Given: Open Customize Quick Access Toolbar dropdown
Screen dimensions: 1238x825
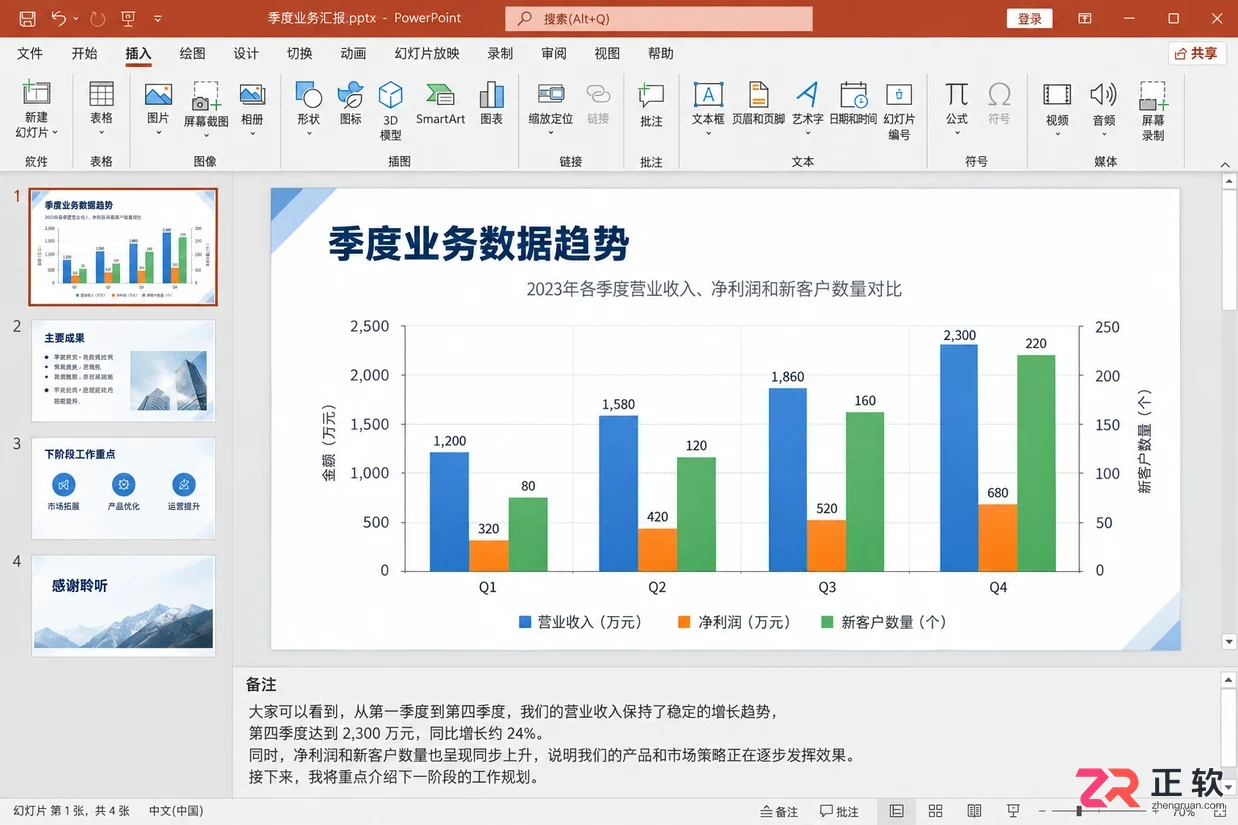Looking at the screenshot, I should (158, 19).
